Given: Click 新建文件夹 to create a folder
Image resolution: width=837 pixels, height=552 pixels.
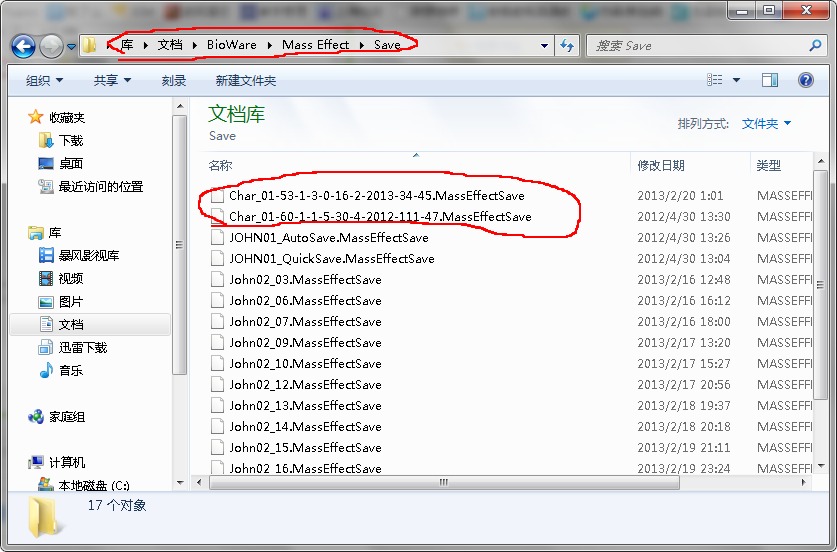Looking at the screenshot, I should pos(246,81).
